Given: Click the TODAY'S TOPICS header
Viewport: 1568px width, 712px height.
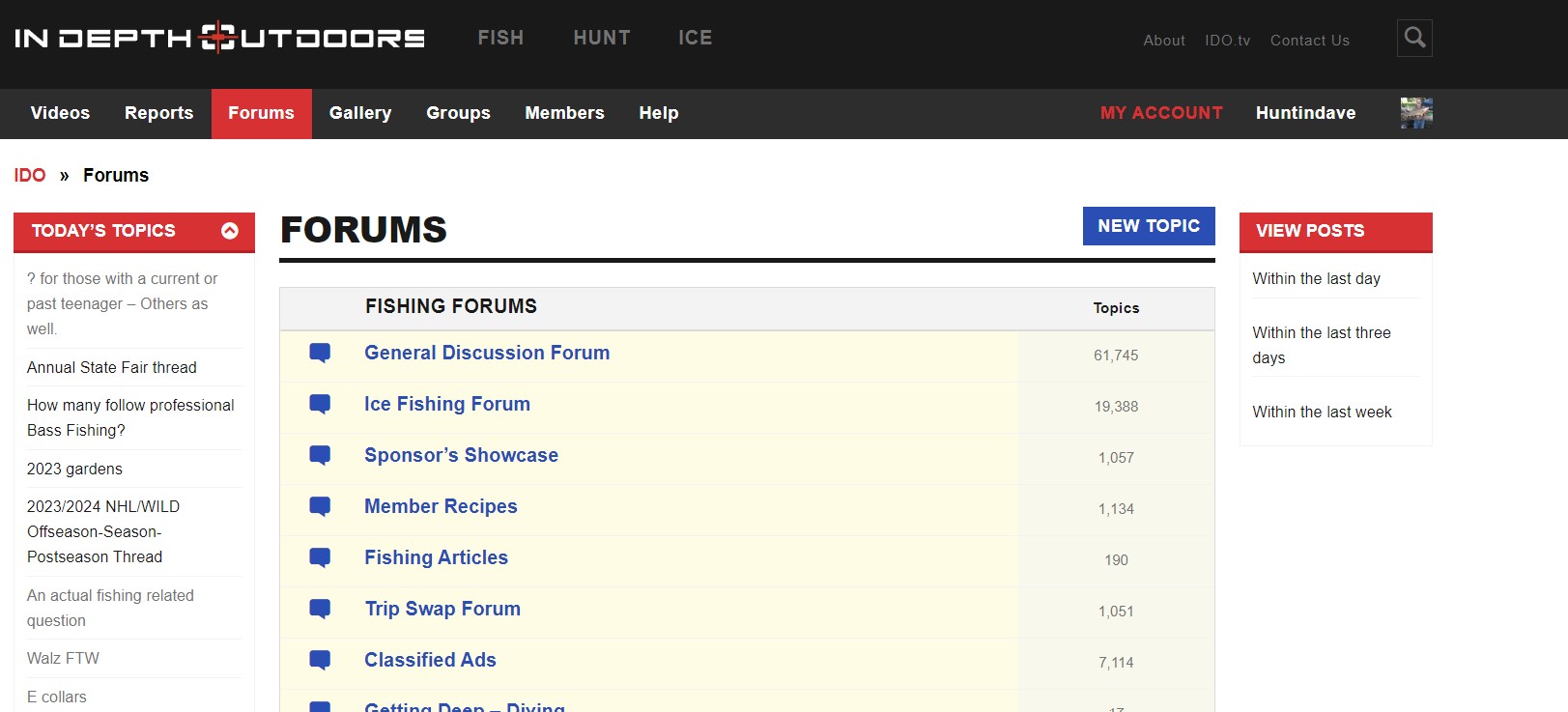Looking at the screenshot, I should click(134, 232).
